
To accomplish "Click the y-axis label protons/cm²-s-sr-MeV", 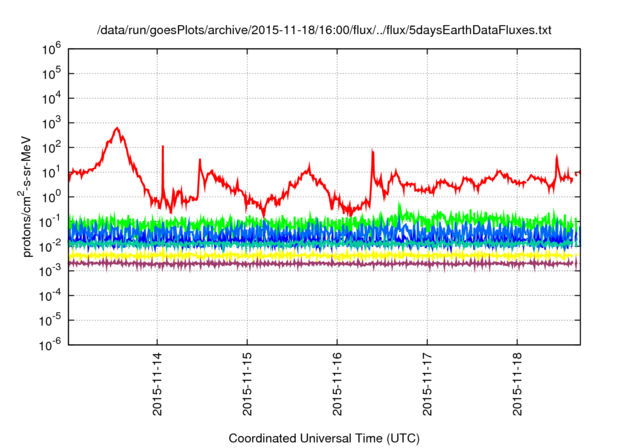I will [x=25, y=196].
